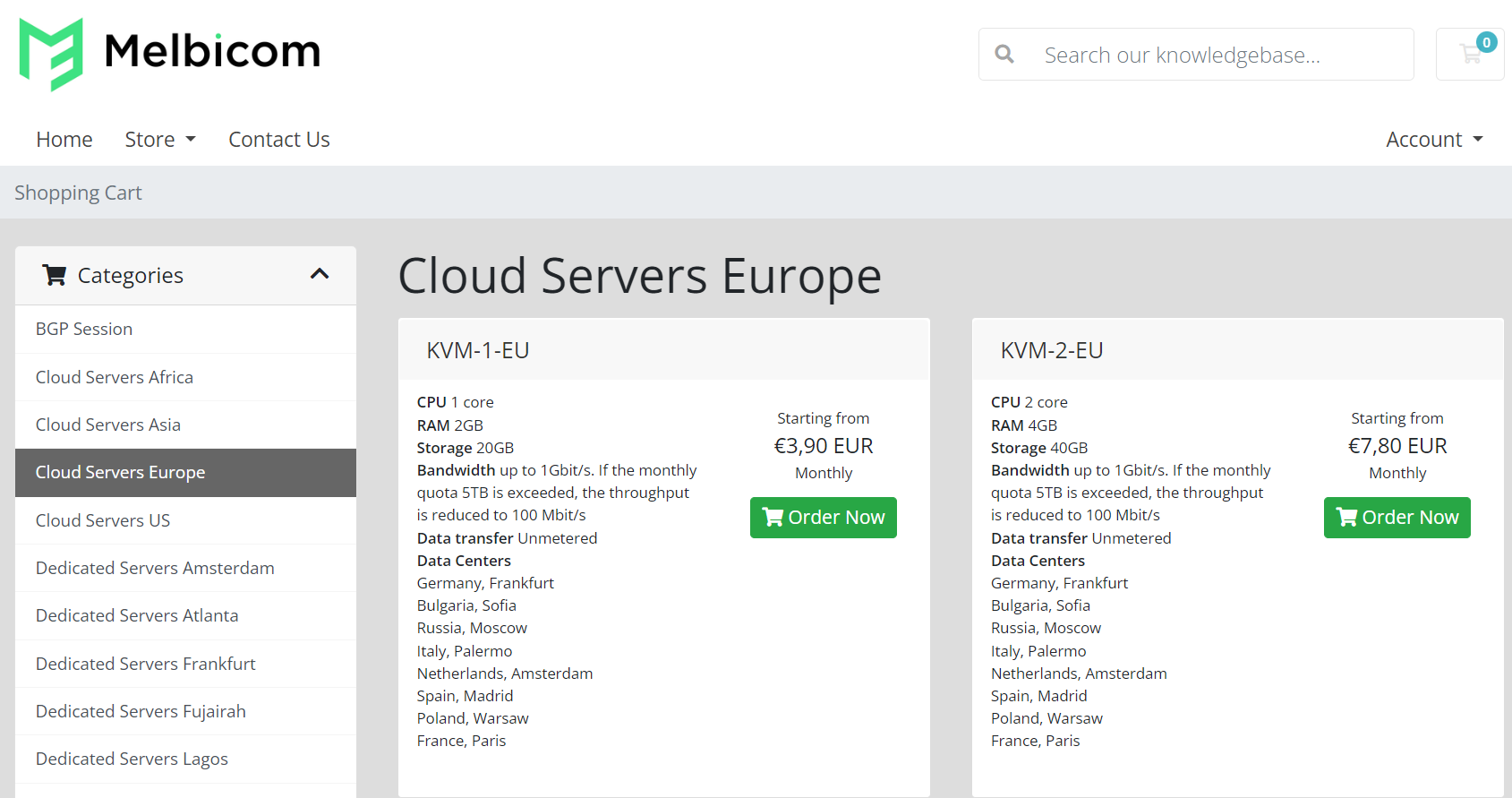
Task: Click the €7,80 EUR price
Action: click(1397, 446)
